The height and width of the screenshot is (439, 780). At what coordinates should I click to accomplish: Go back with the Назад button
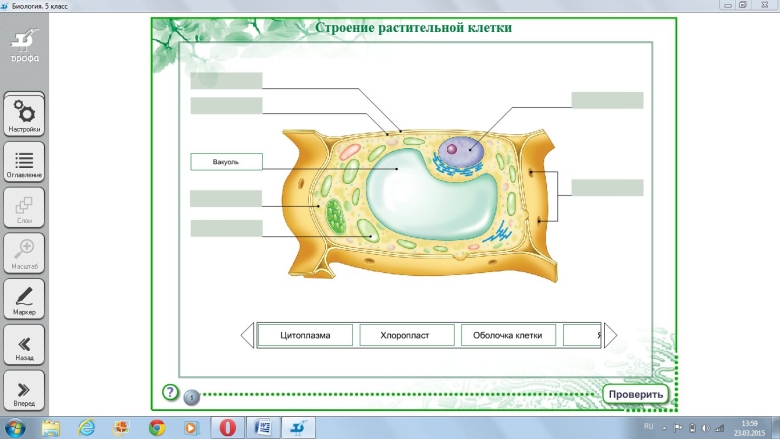click(24, 345)
